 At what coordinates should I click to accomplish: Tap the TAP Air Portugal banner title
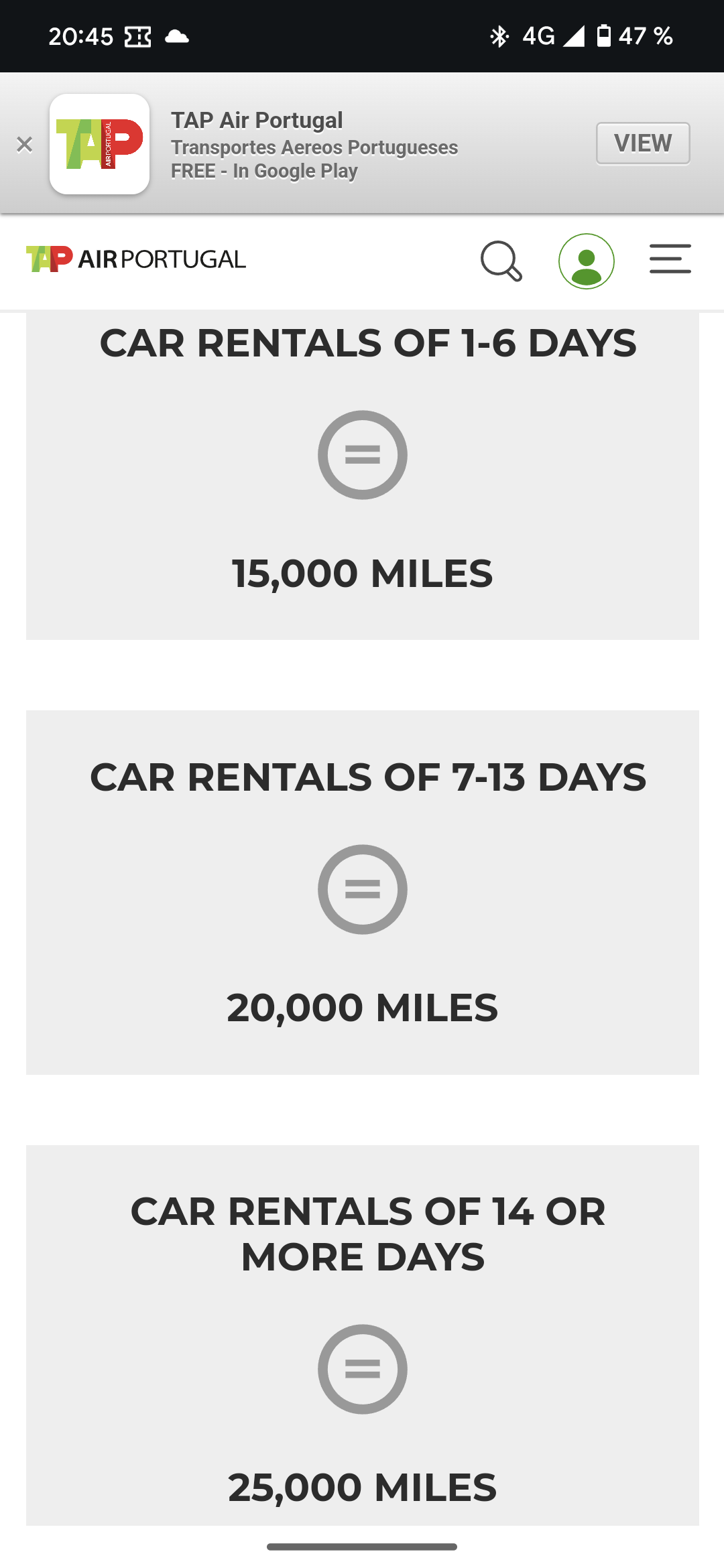257,121
